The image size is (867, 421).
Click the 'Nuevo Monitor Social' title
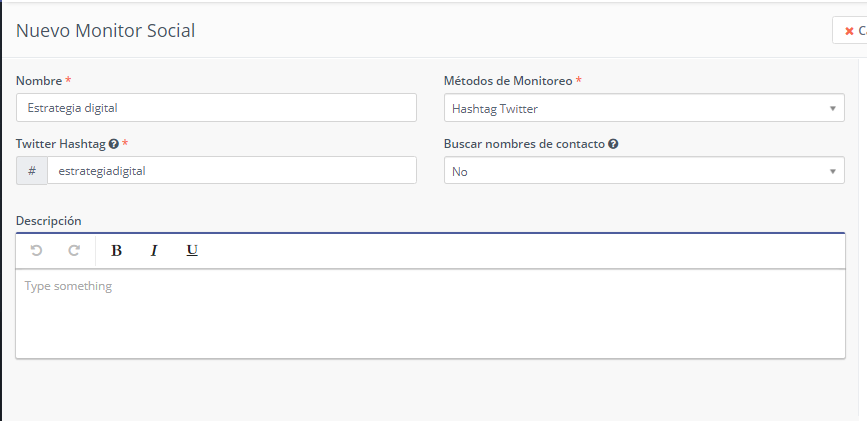coord(105,31)
